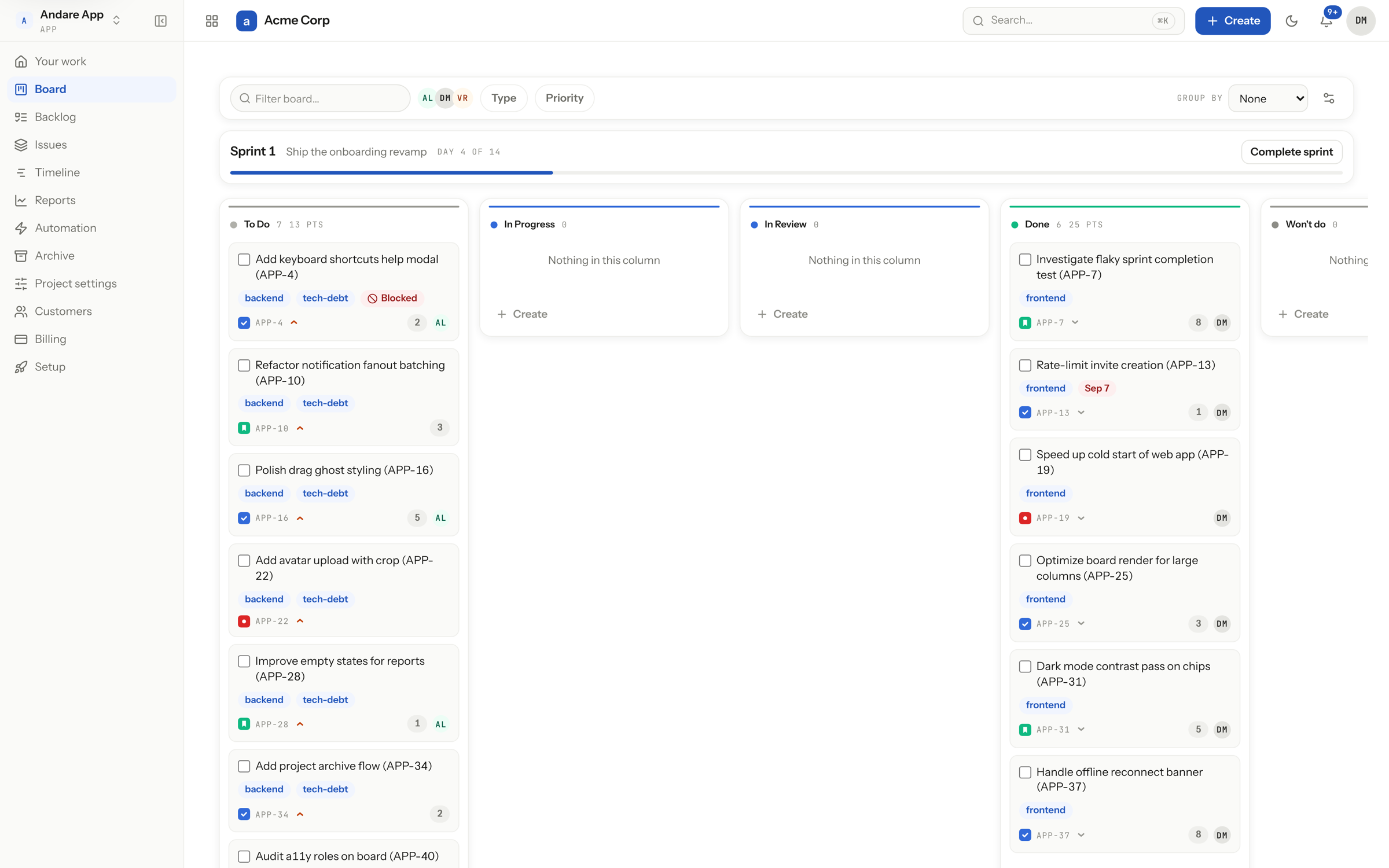Click story type icon on APP-31

click(1025, 730)
